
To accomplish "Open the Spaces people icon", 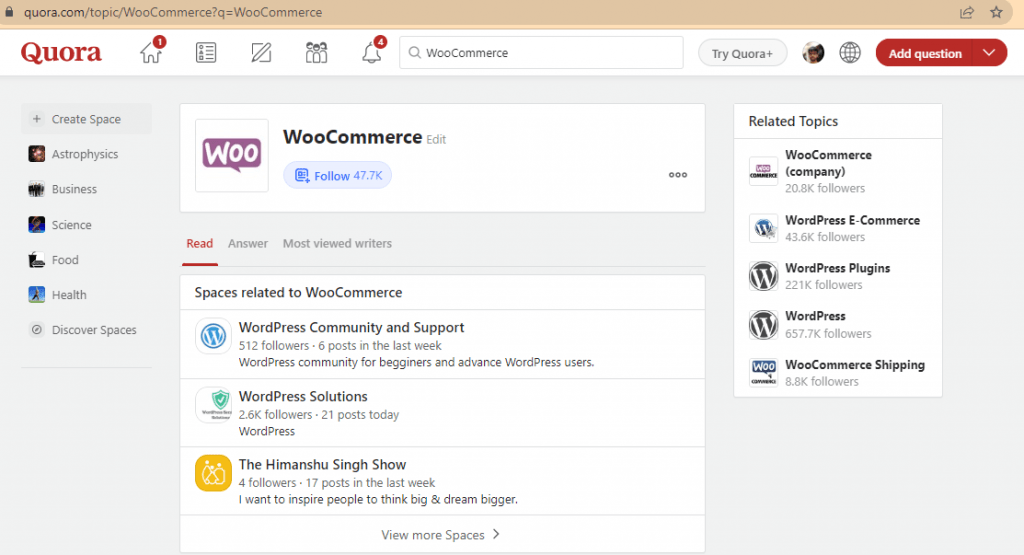I will pyautogui.click(x=316, y=52).
